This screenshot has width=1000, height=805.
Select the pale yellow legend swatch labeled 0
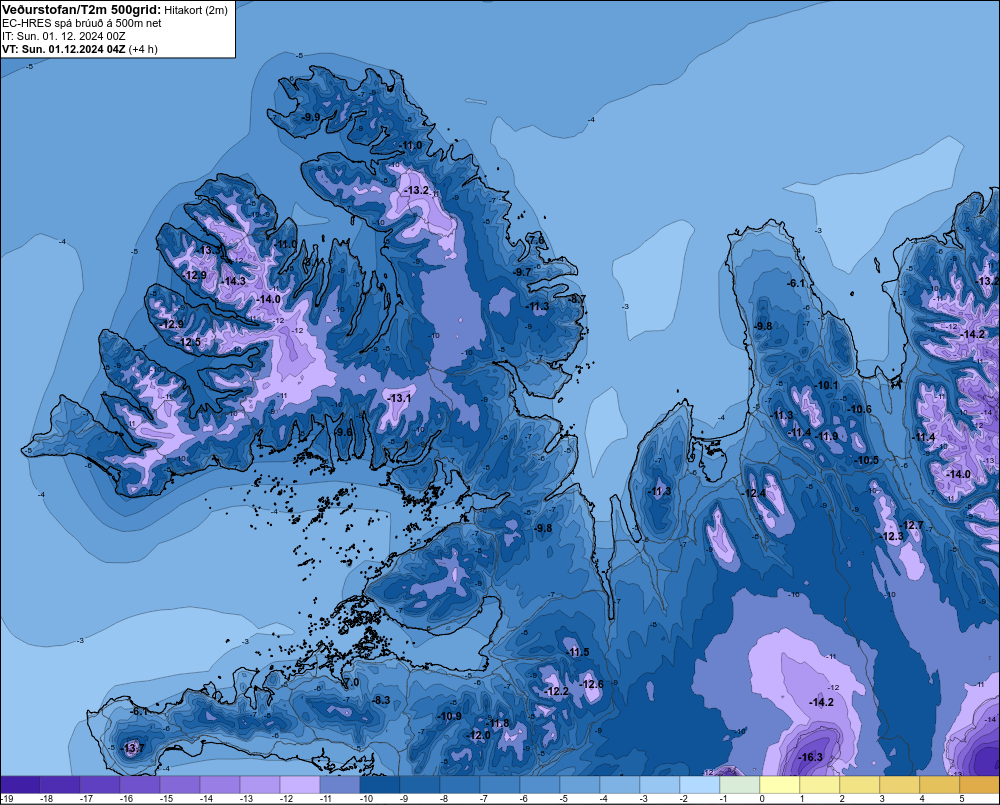tap(779, 784)
